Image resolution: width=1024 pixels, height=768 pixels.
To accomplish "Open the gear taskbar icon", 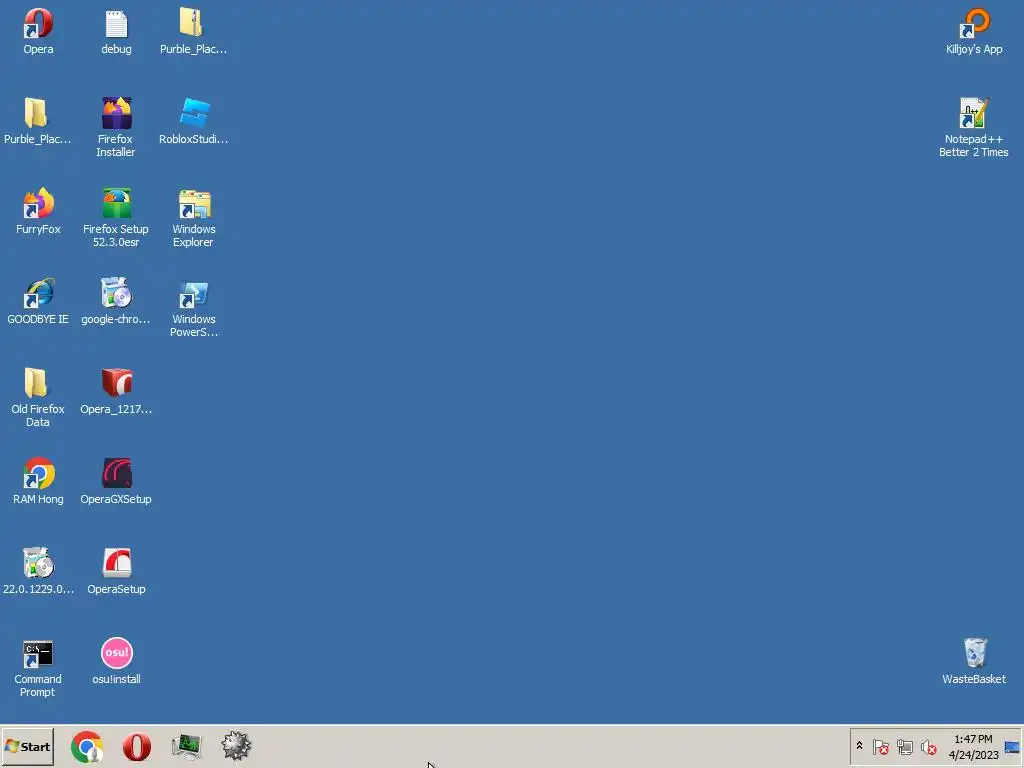I will tap(236, 746).
